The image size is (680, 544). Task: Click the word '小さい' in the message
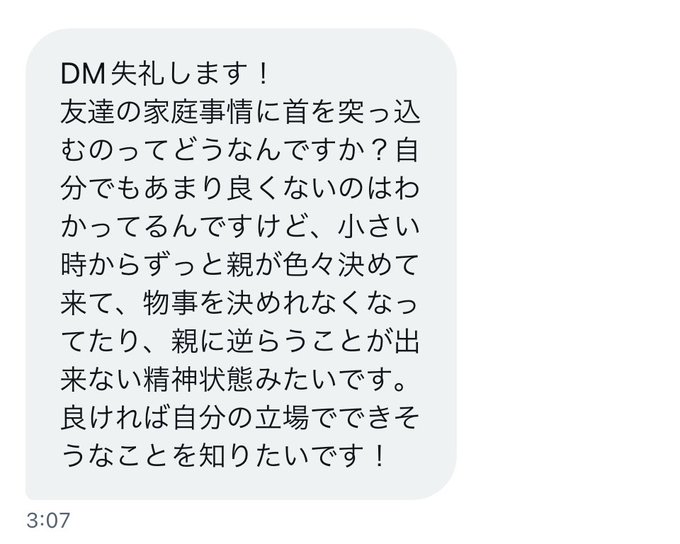(378, 227)
